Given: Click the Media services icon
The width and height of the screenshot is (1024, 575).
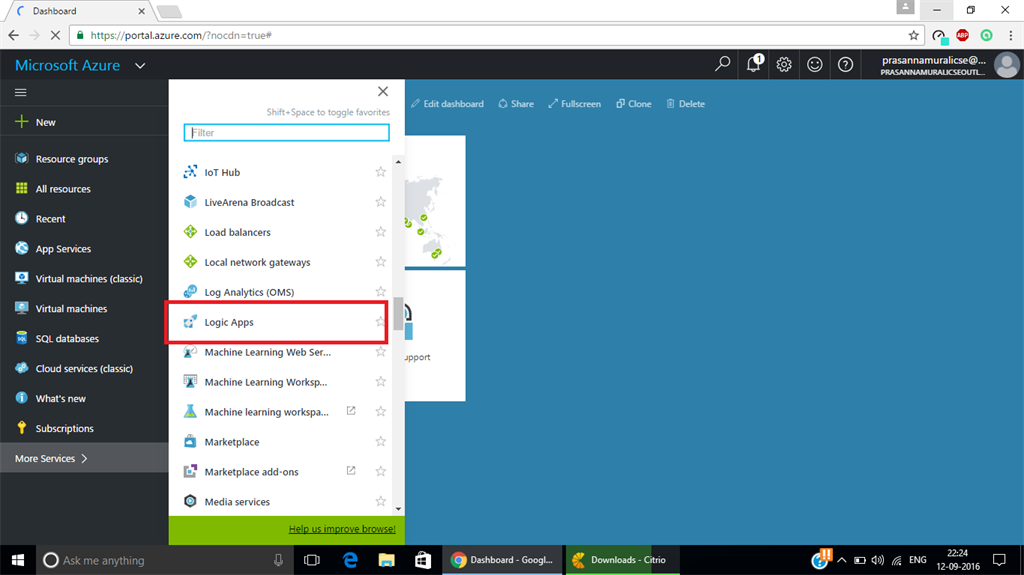Looking at the screenshot, I should pyautogui.click(x=190, y=501).
